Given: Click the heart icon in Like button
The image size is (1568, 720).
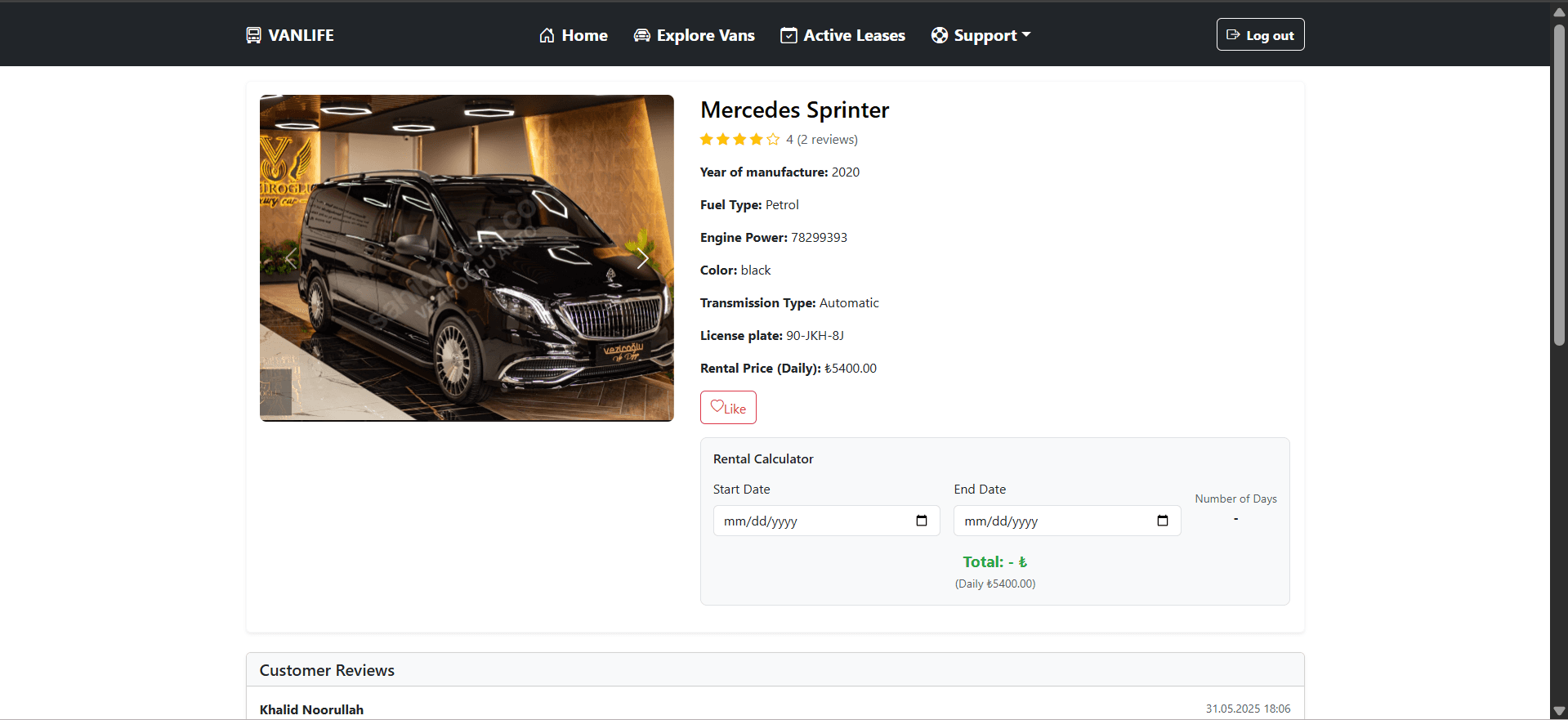Looking at the screenshot, I should [x=717, y=406].
